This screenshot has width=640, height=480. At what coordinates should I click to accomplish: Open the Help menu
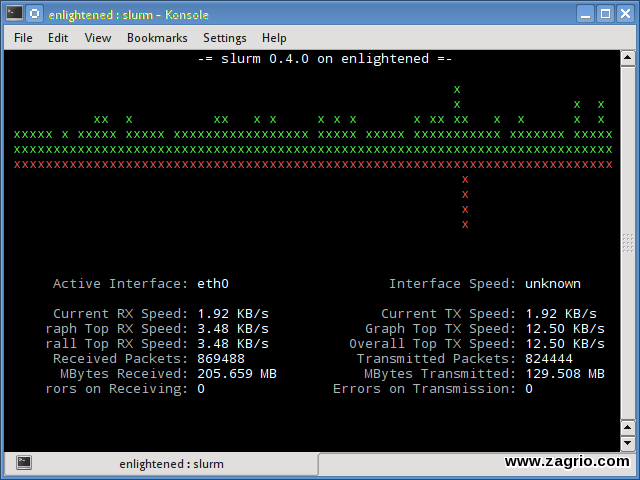[274, 38]
